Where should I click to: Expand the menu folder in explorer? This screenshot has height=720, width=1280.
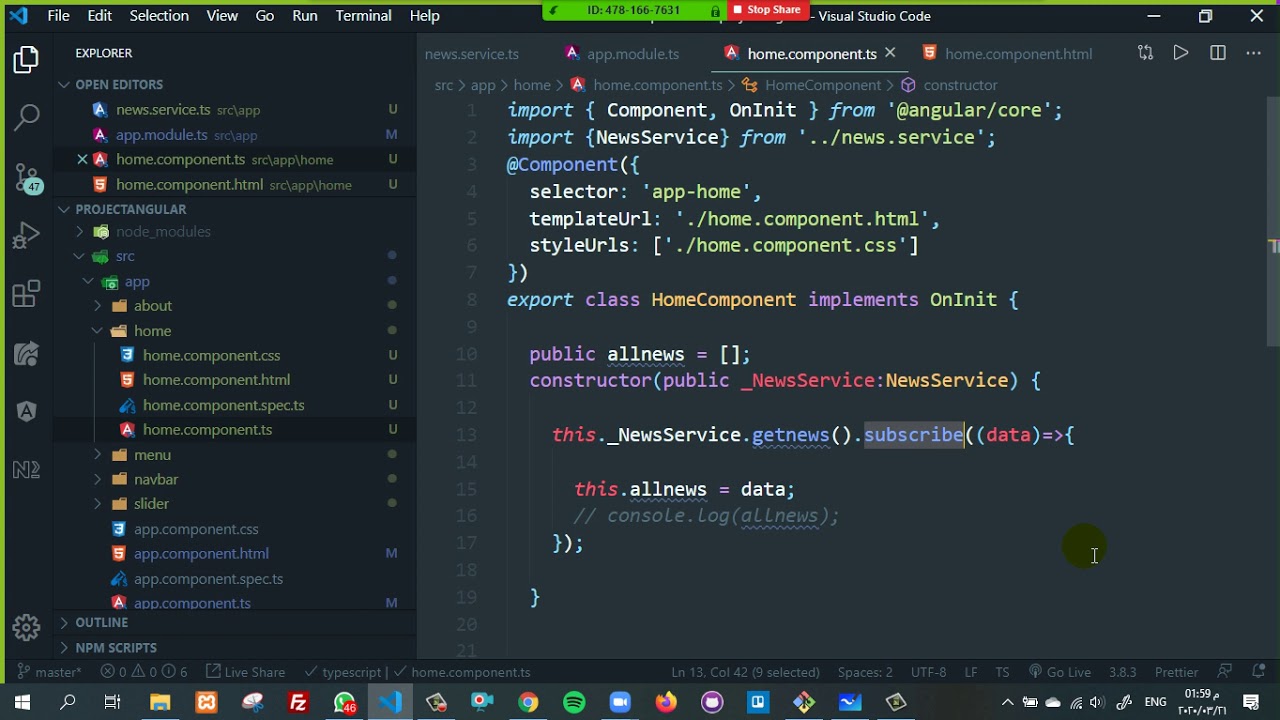pos(152,454)
